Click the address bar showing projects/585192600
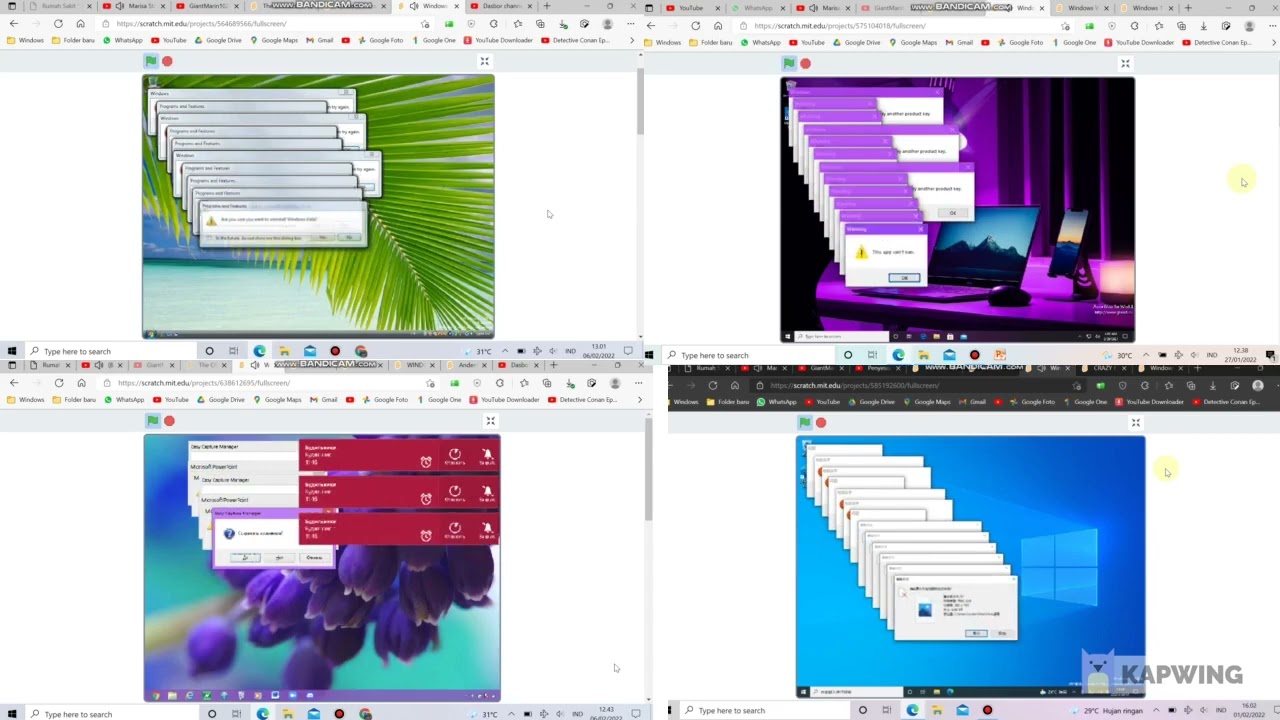 (x=910, y=385)
